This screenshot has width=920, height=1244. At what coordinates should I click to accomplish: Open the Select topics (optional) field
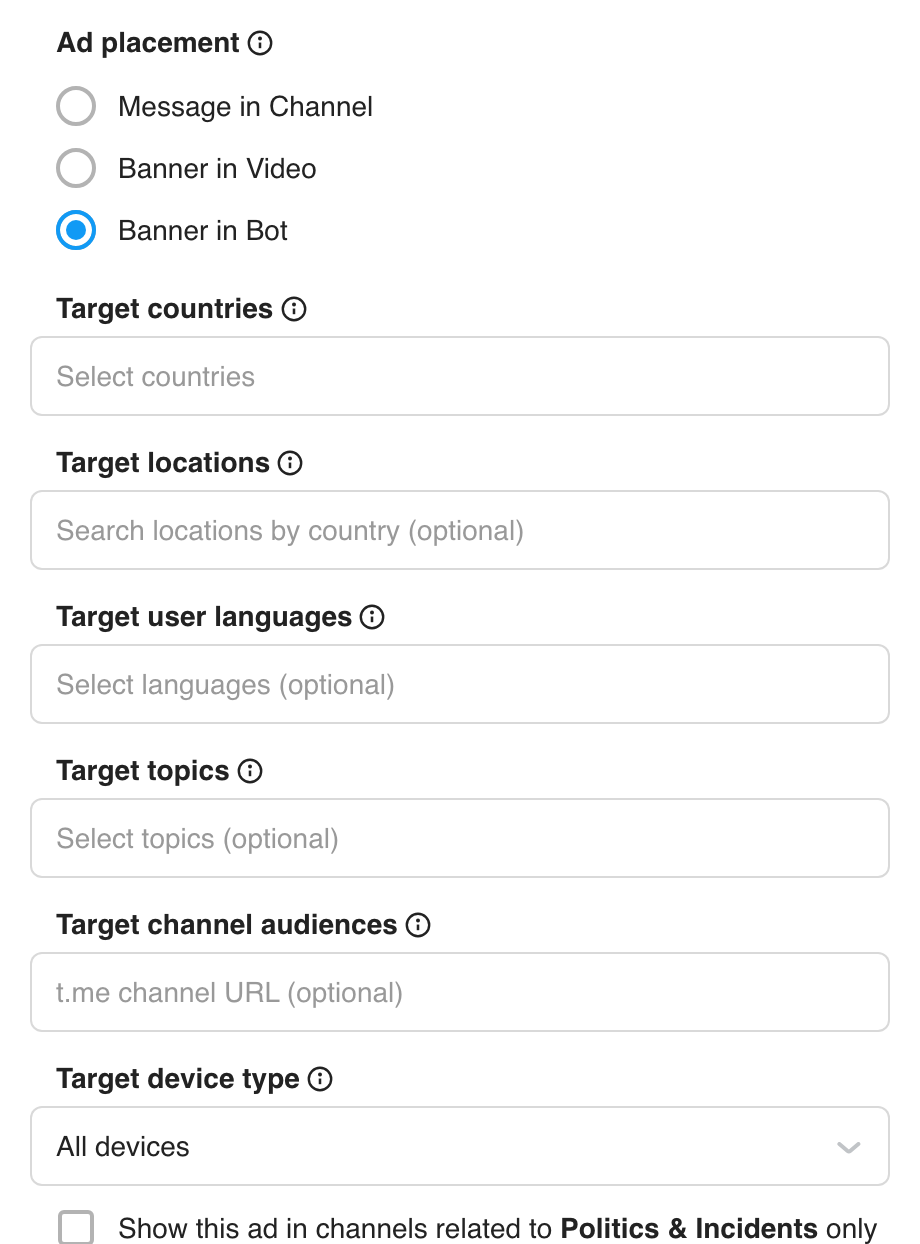460,838
